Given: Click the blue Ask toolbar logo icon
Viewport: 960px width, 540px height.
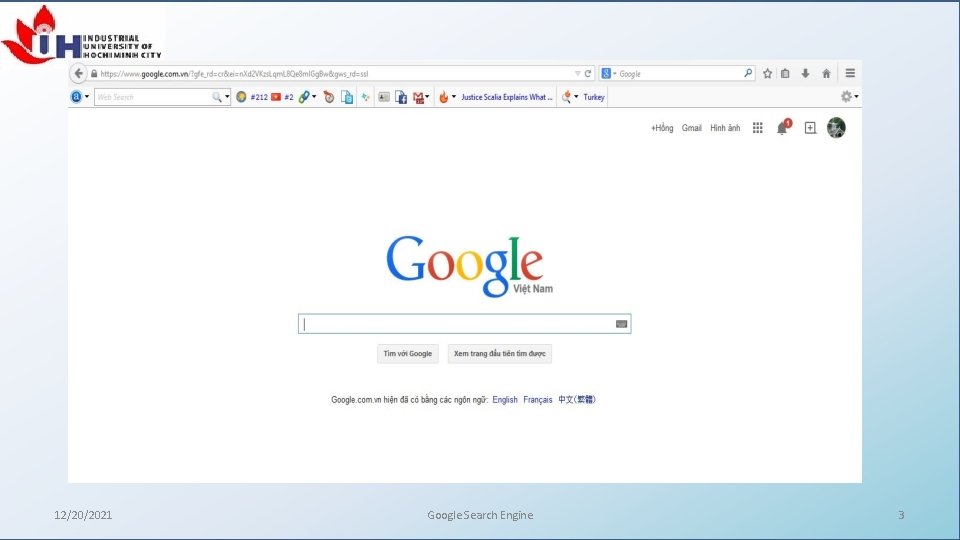Looking at the screenshot, I should (76, 97).
